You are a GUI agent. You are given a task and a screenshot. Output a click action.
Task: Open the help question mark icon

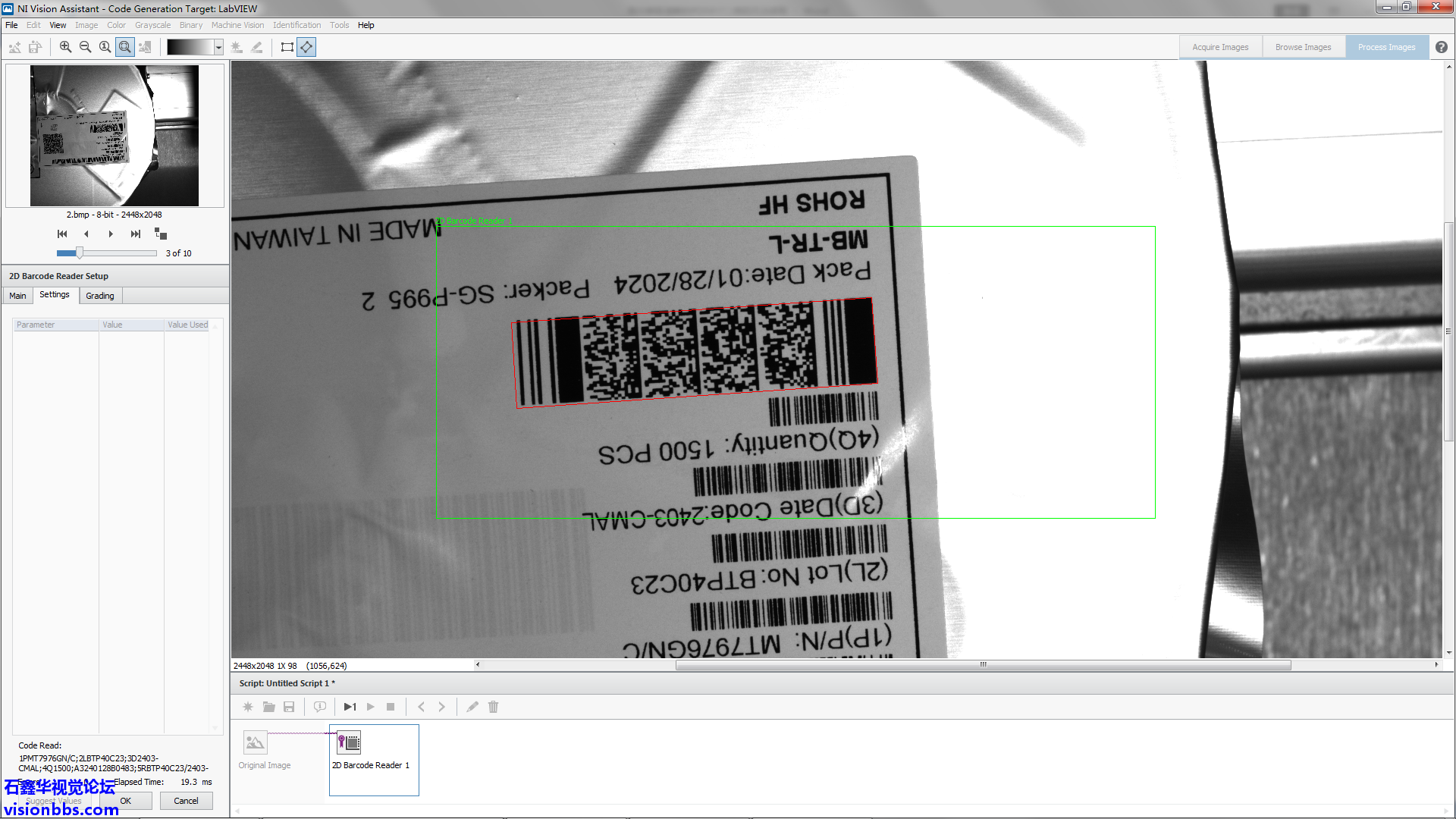click(1442, 47)
